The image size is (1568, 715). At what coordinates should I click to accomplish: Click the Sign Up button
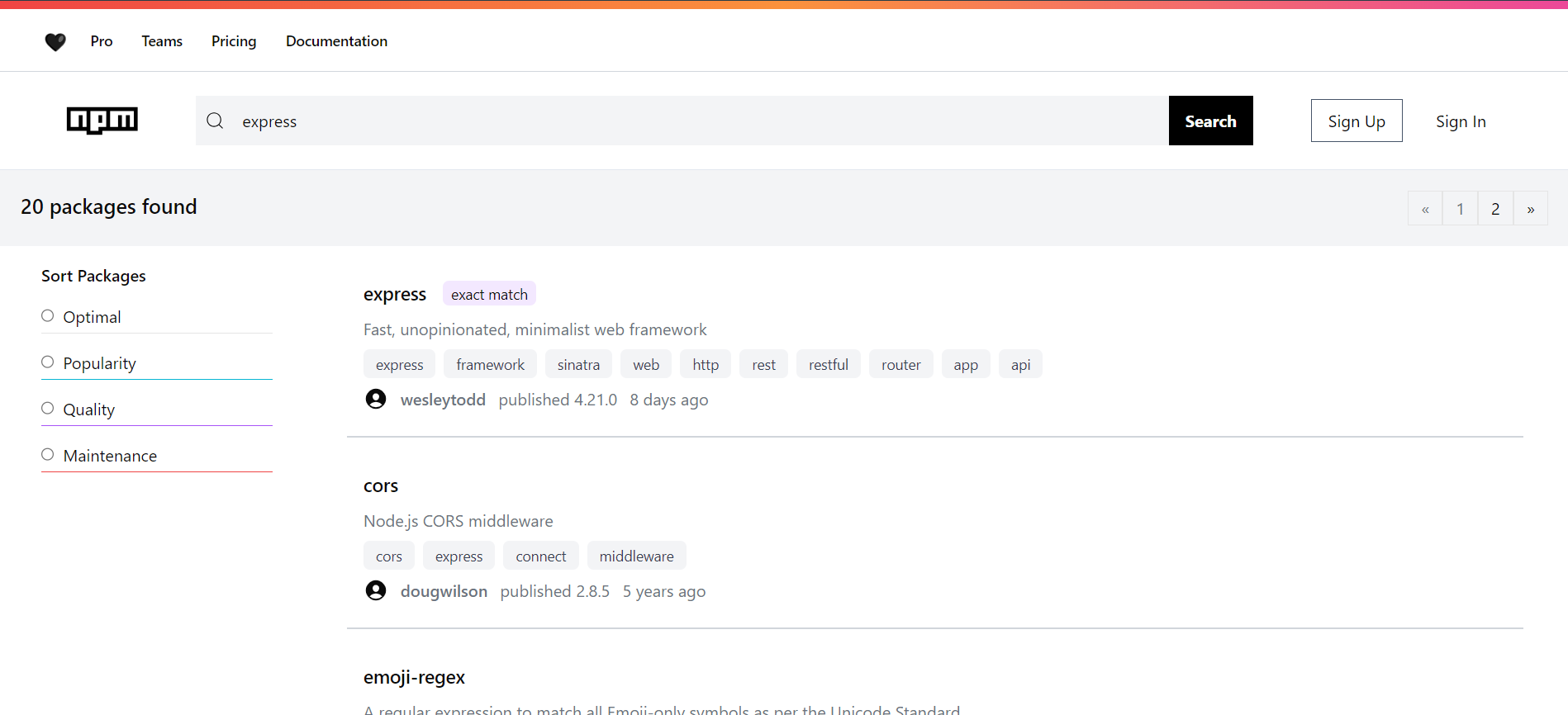(1357, 121)
